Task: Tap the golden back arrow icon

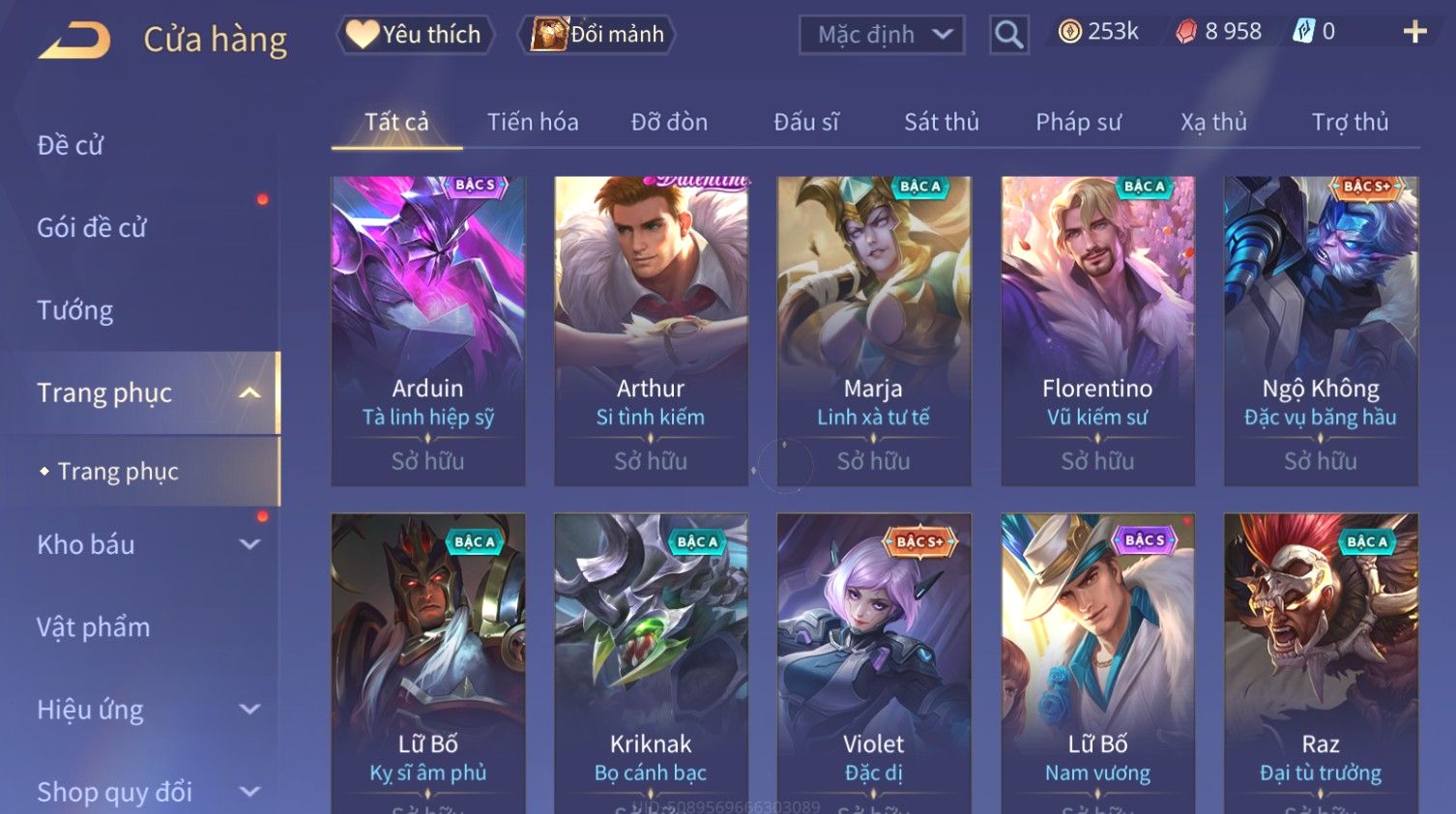Action: point(73,41)
